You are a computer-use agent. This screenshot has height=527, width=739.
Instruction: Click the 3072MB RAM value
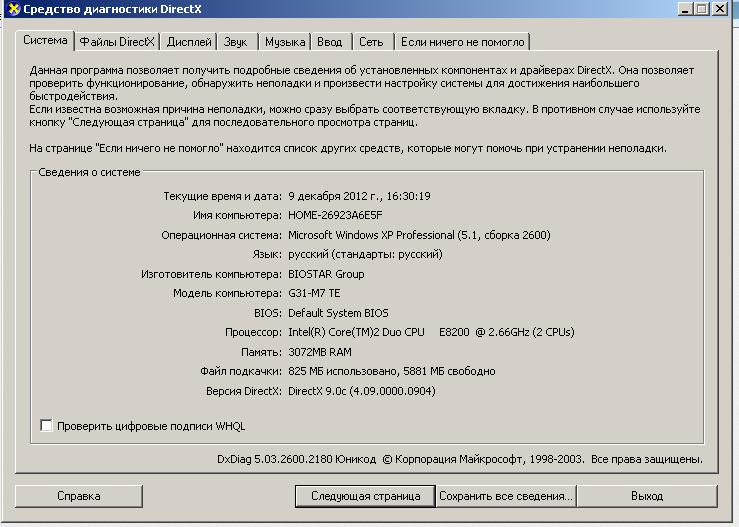point(320,352)
